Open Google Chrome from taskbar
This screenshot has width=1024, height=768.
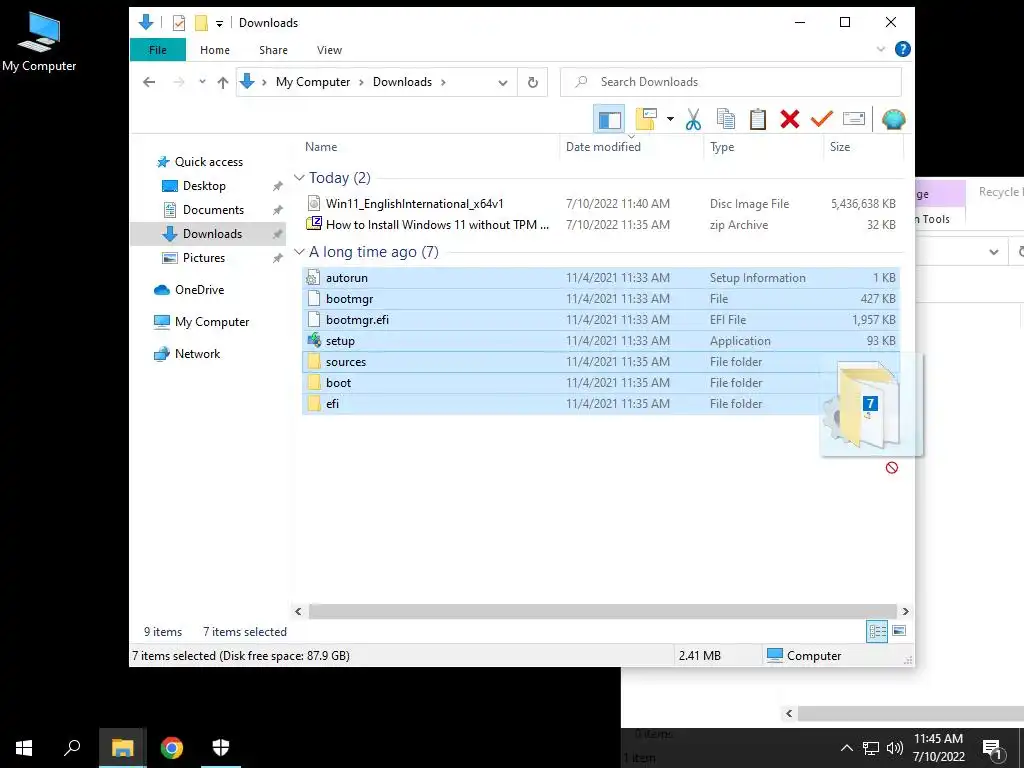coord(172,748)
